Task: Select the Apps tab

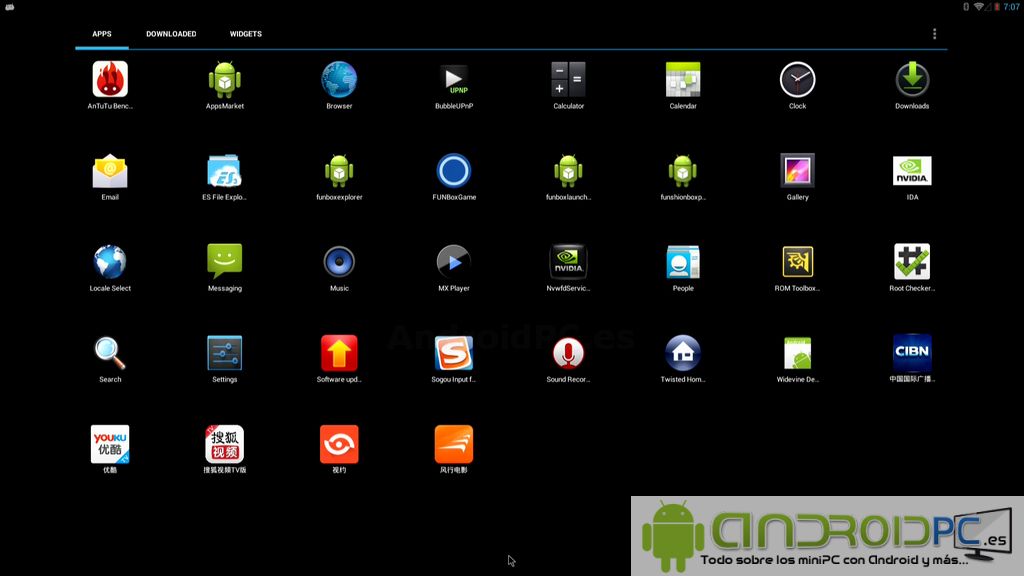Action: click(102, 34)
